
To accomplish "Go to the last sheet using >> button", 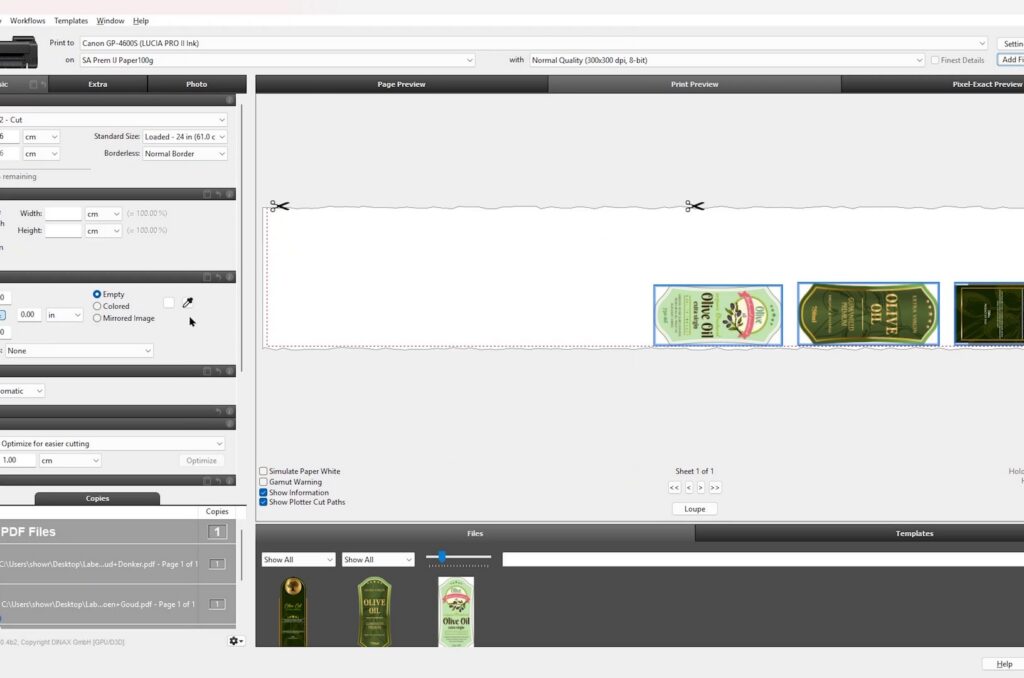I will click(x=714, y=487).
